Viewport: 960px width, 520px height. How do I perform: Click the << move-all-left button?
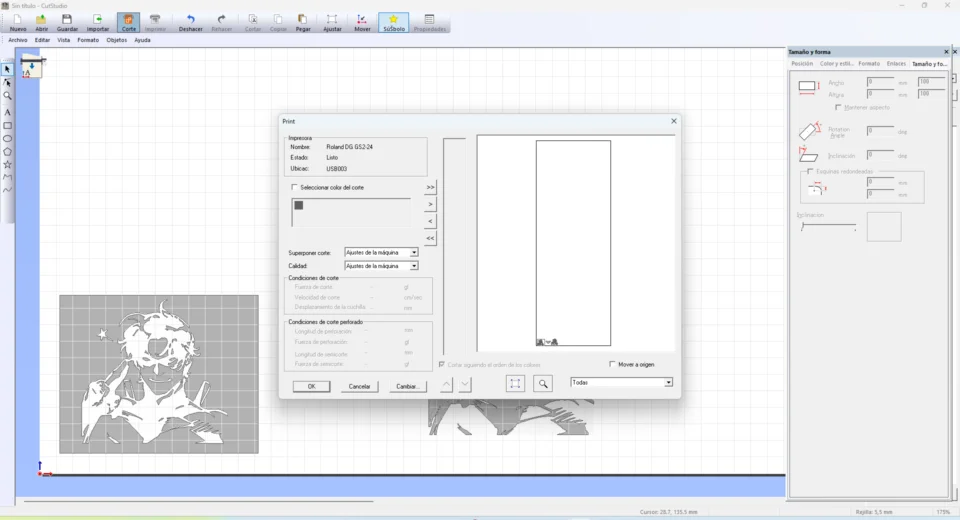430,238
